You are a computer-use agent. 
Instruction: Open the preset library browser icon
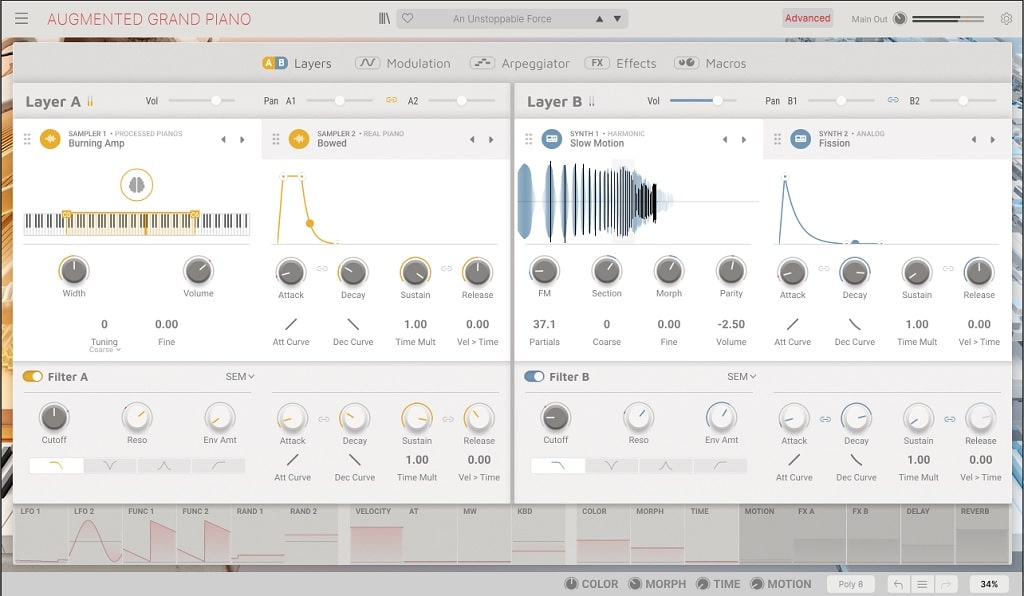[x=385, y=18]
